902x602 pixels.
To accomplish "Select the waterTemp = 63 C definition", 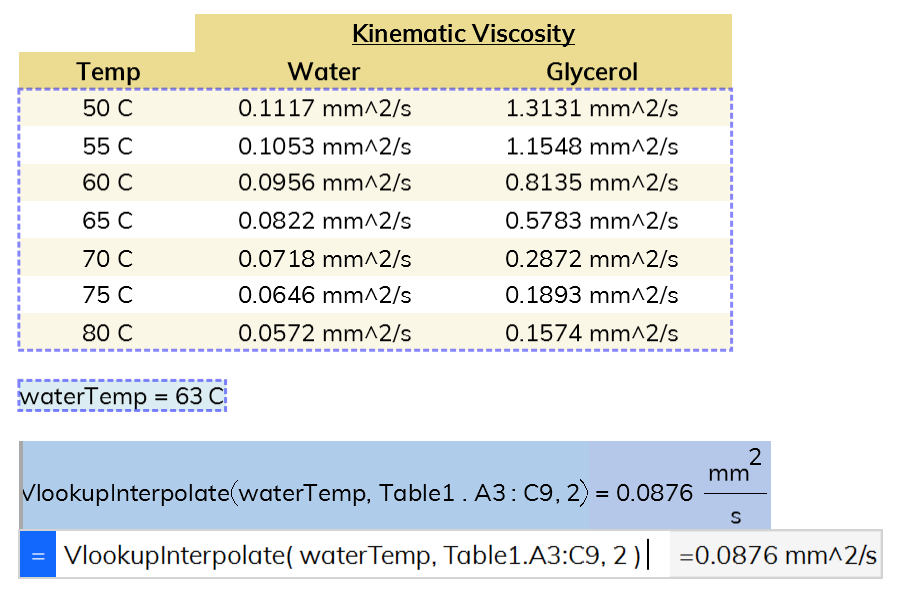I will click(x=122, y=396).
